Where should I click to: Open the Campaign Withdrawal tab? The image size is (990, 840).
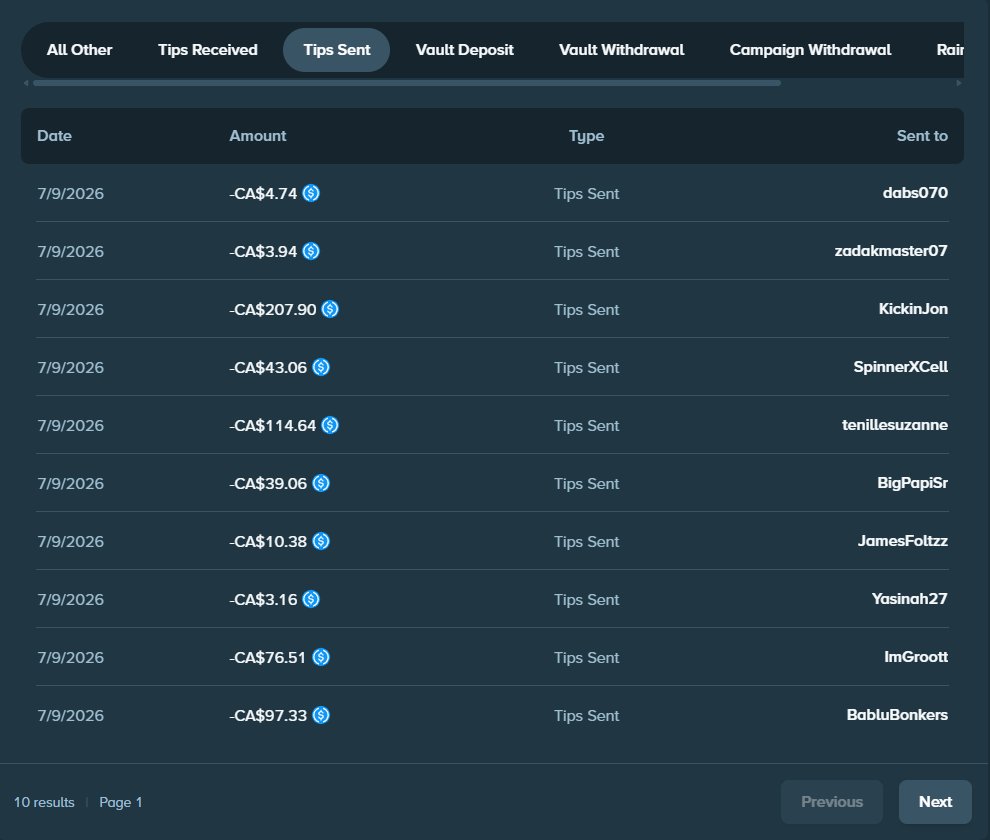pos(810,50)
